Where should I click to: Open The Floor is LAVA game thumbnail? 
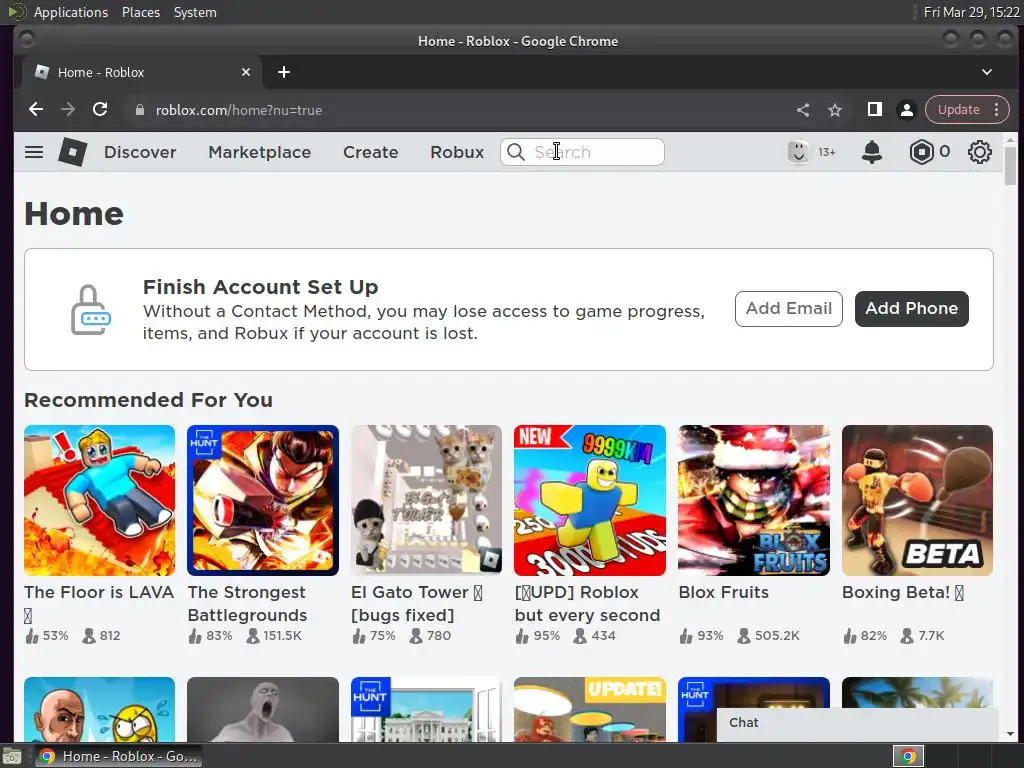click(99, 501)
